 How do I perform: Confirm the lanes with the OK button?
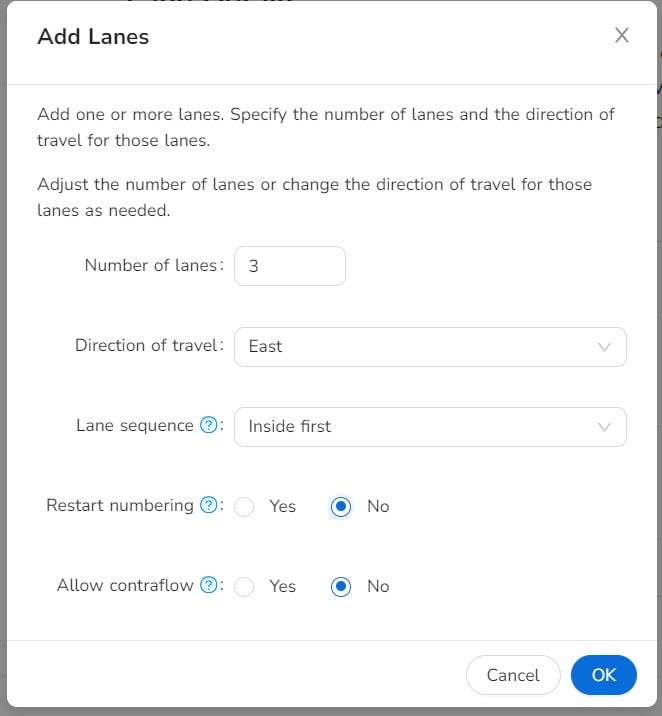(x=603, y=675)
